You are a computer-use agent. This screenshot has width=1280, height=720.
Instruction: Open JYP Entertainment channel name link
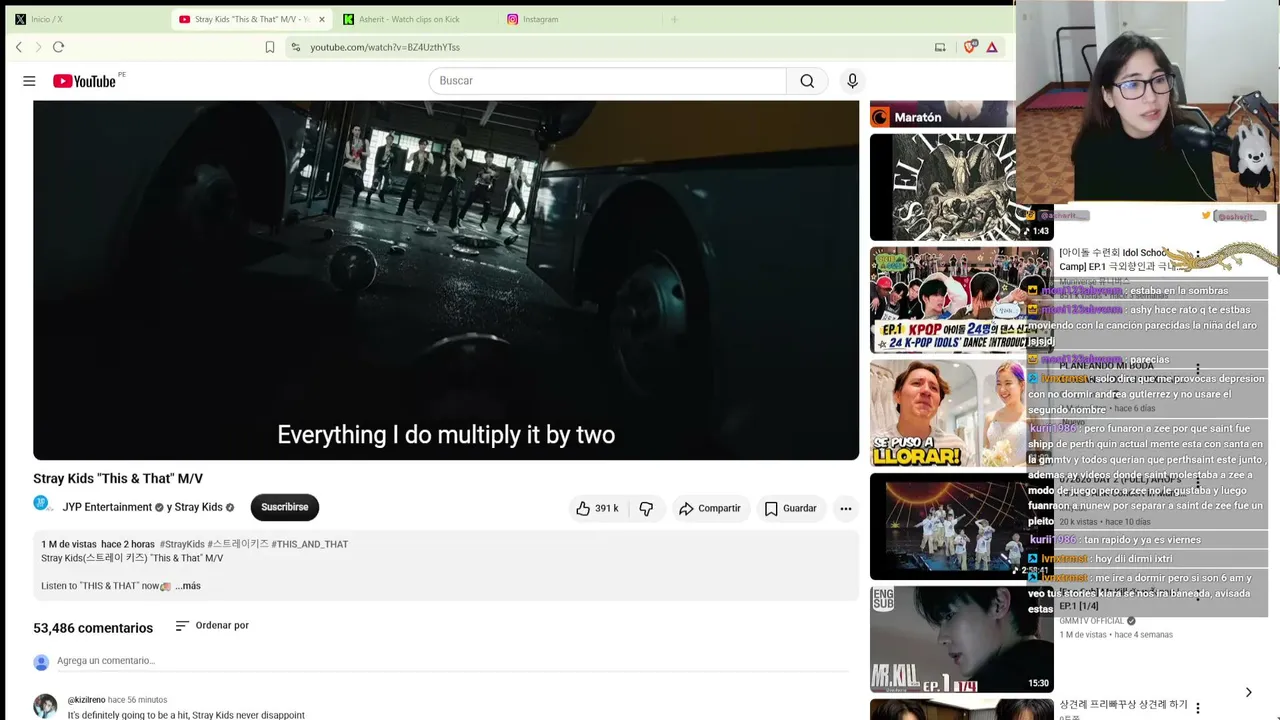[107, 508]
